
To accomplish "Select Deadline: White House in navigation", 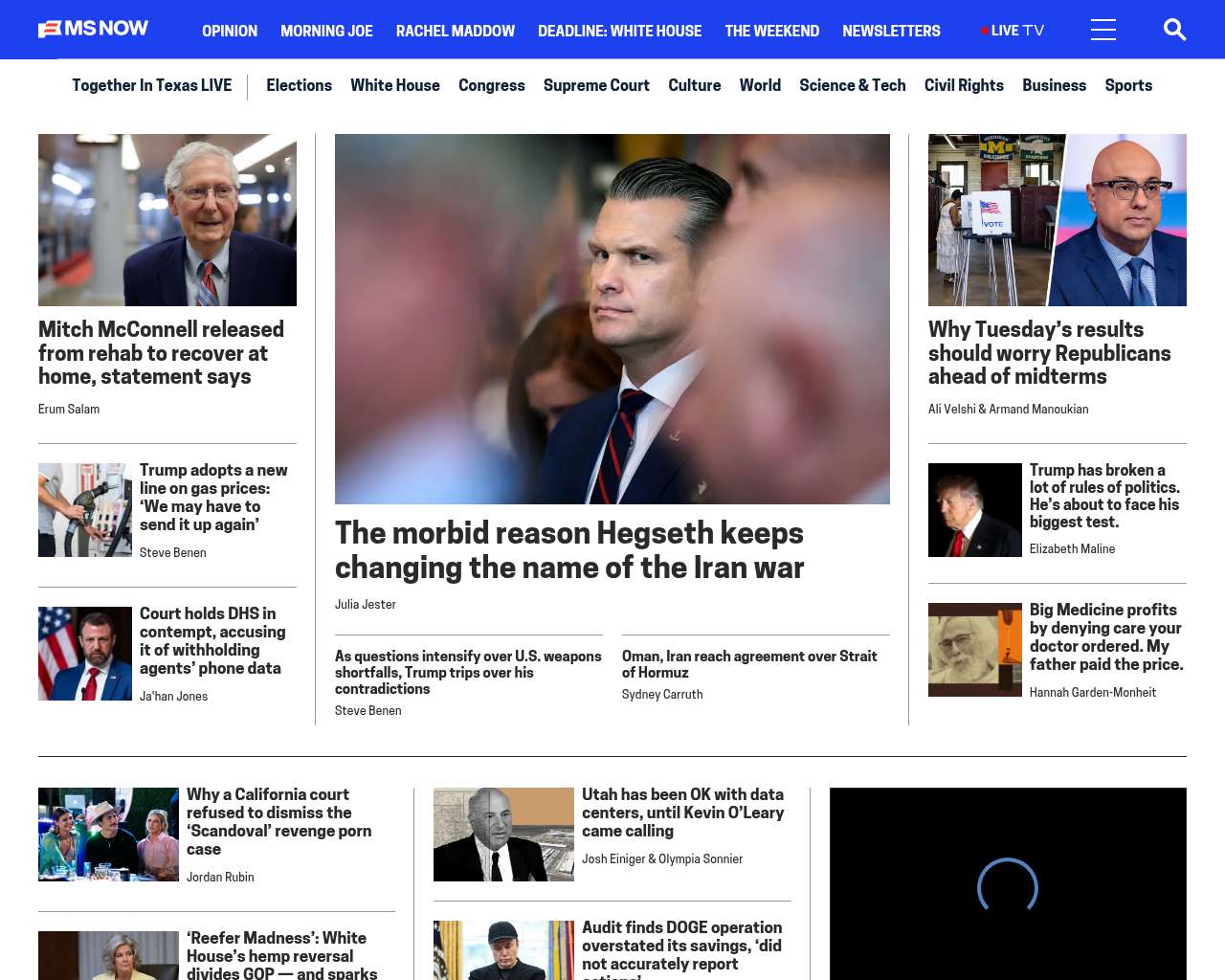I will (620, 31).
